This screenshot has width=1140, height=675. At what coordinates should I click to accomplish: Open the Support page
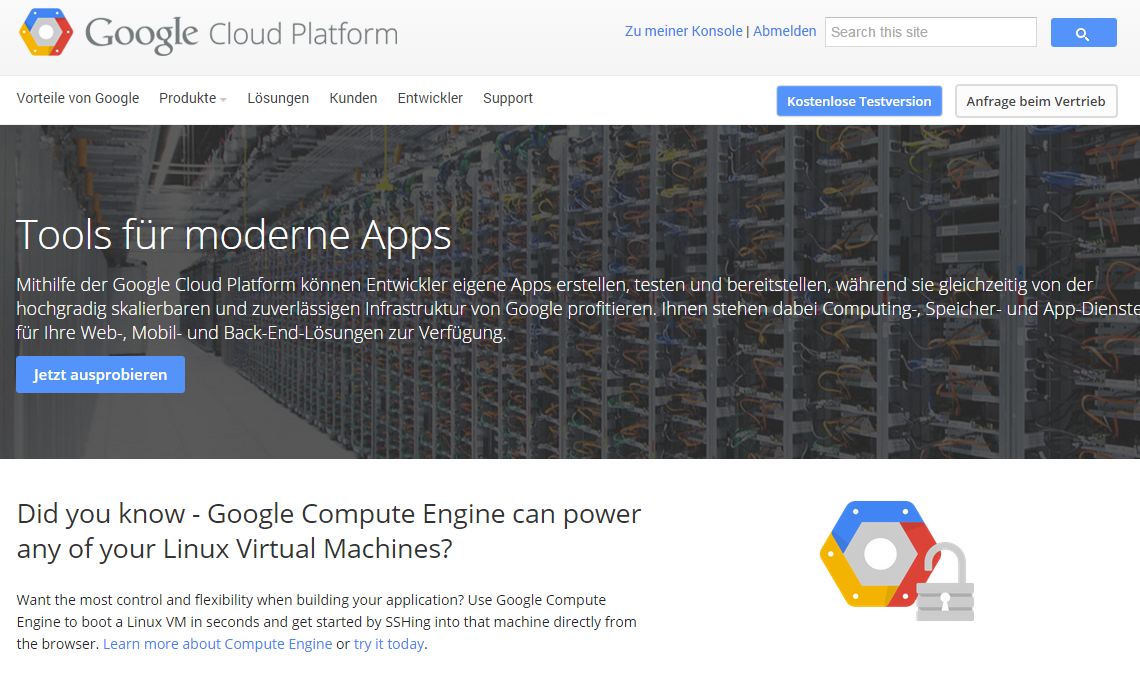507,98
